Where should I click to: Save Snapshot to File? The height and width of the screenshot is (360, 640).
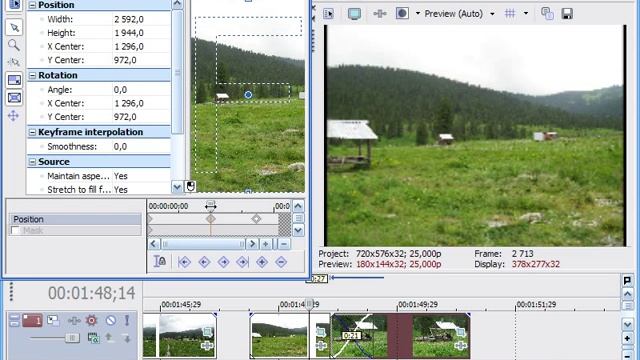567,14
